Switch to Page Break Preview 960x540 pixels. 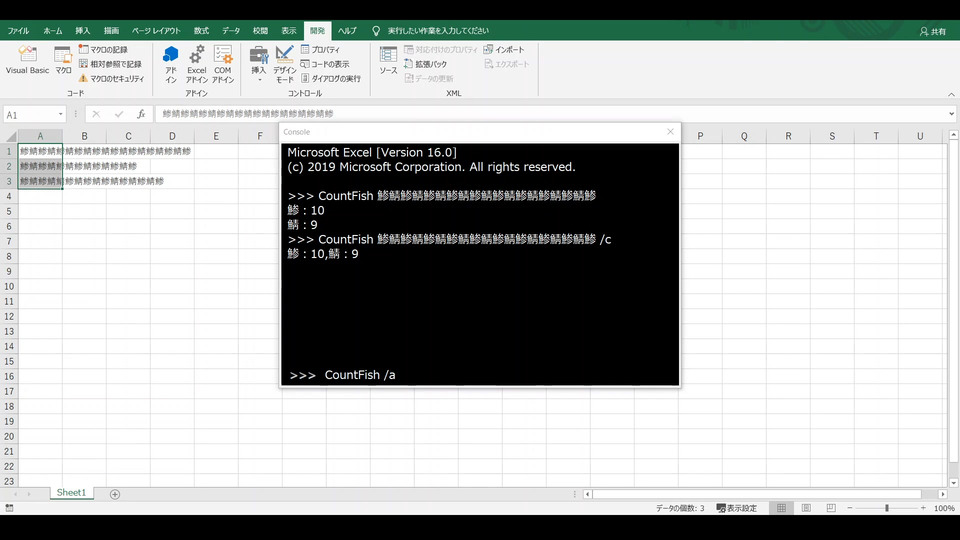click(831, 508)
